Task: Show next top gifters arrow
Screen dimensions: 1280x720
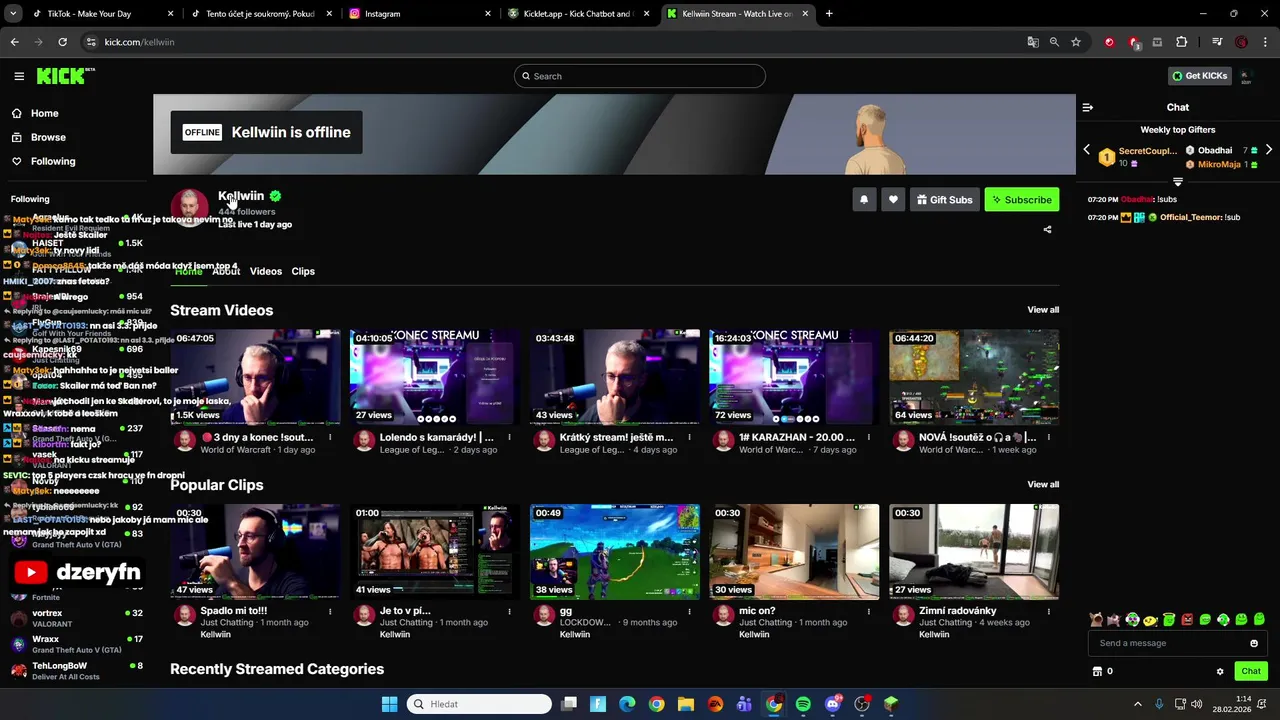Action: pyautogui.click(x=1268, y=150)
